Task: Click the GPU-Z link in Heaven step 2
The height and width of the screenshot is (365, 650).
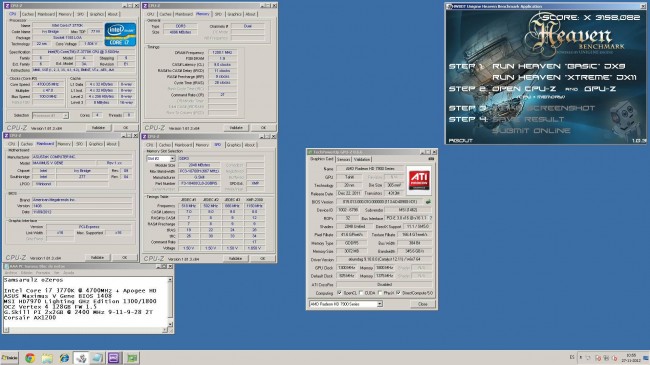Action: 600,89
